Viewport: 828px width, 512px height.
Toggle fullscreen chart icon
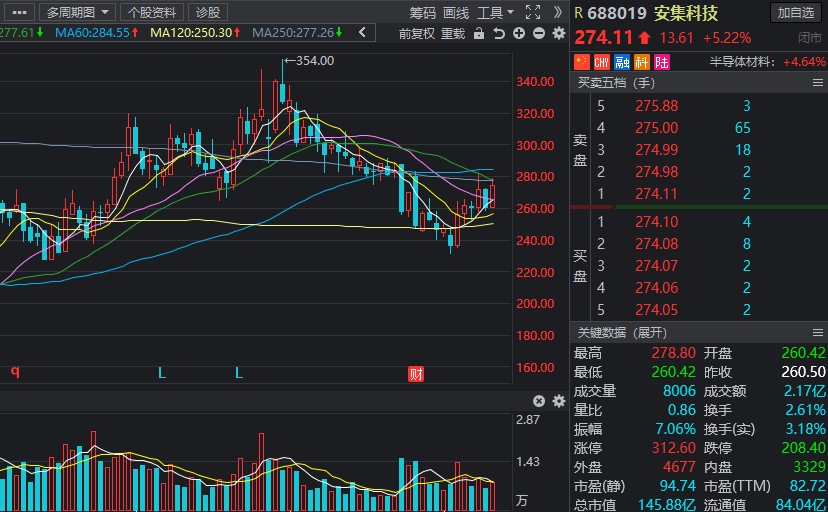[x=533, y=12]
